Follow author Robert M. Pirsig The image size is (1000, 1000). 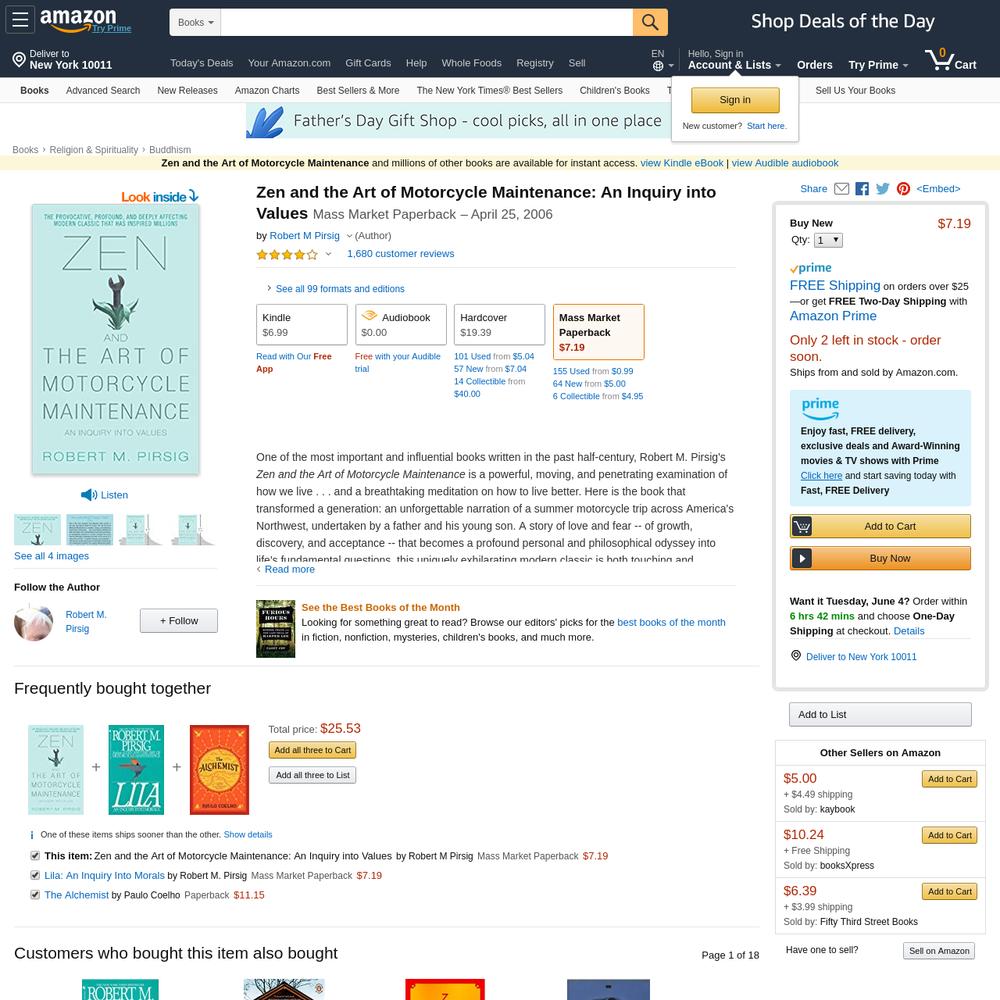pos(179,621)
